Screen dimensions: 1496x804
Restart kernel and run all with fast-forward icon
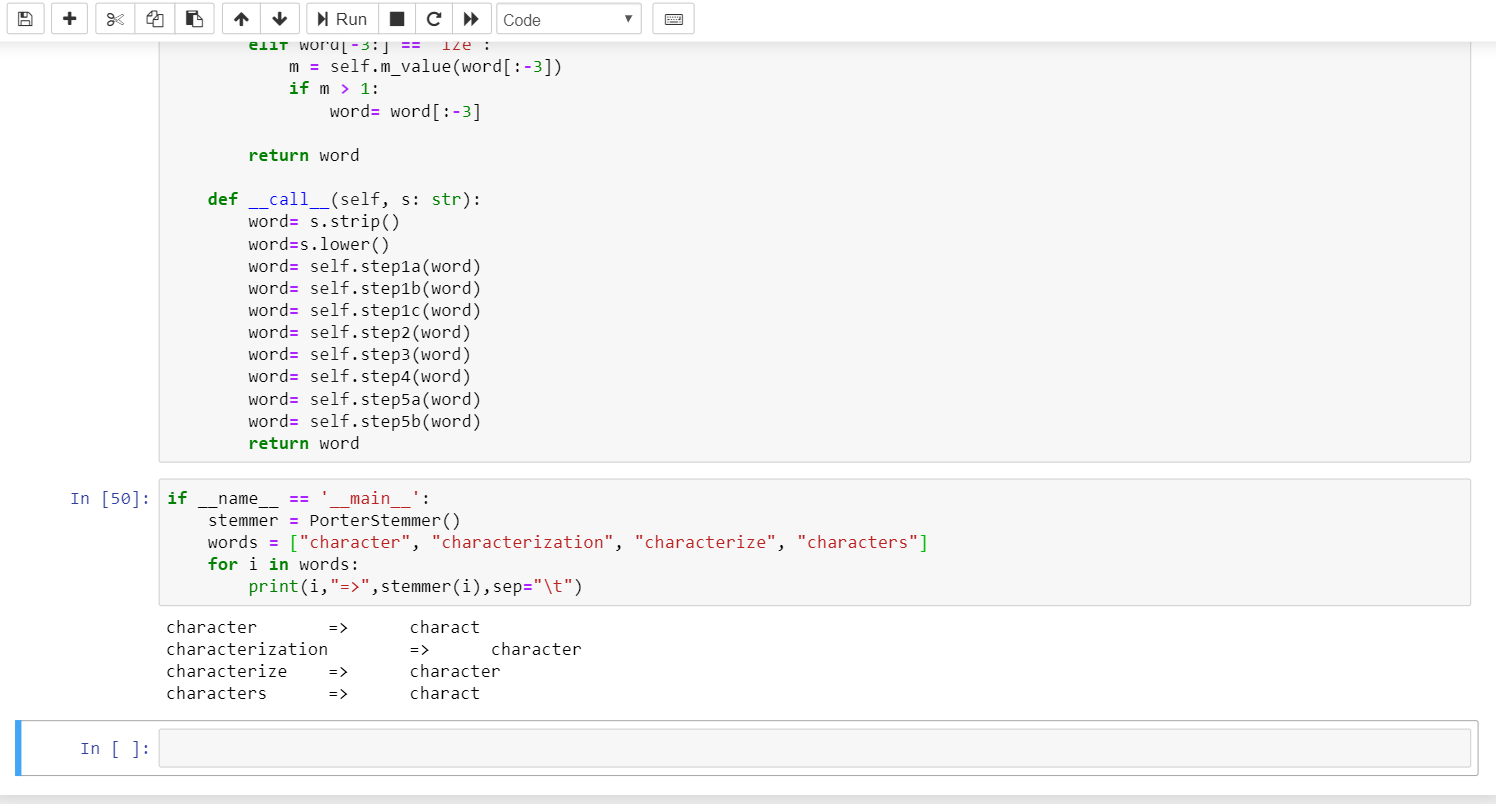[x=472, y=19]
